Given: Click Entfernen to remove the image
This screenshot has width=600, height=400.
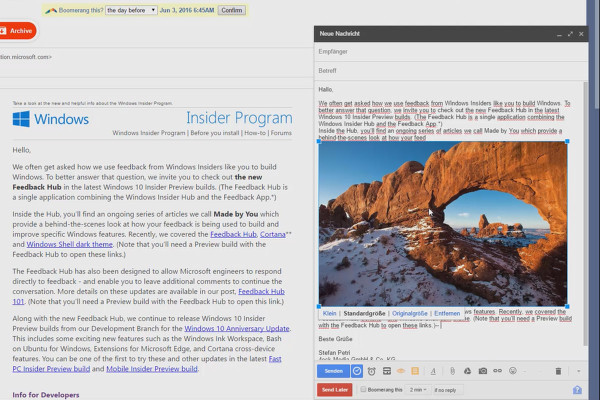Looking at the screenshot, I should click(447, 313).
